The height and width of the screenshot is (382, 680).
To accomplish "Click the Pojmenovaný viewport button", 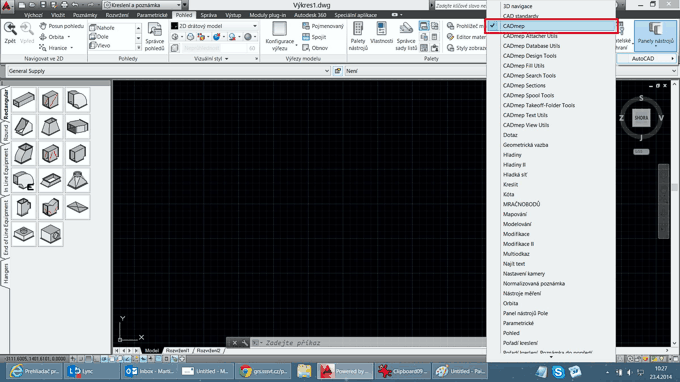I will [x=323, y=26].
